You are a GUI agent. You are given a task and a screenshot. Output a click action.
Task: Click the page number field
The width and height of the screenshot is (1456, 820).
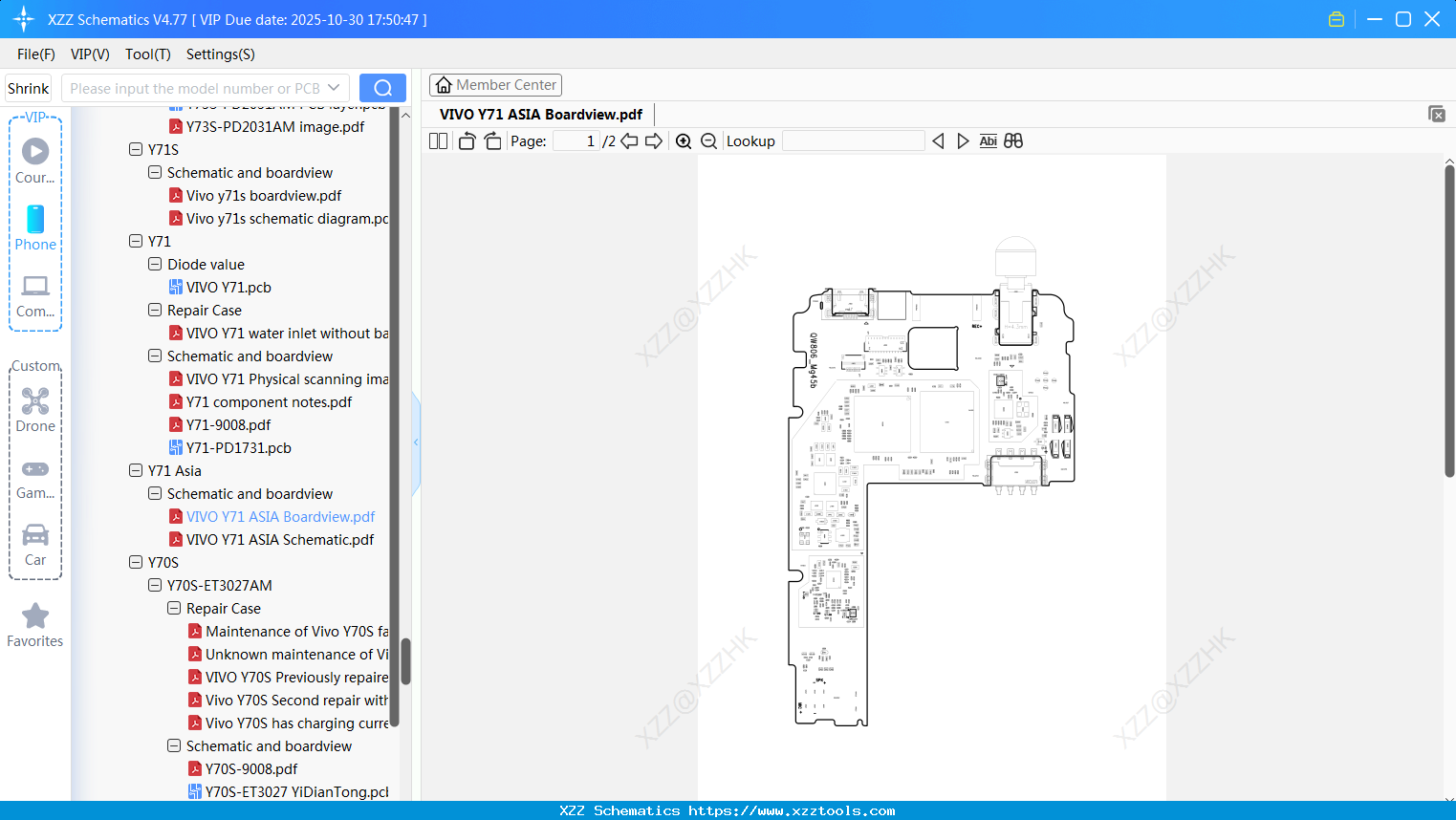click(576, 140)
